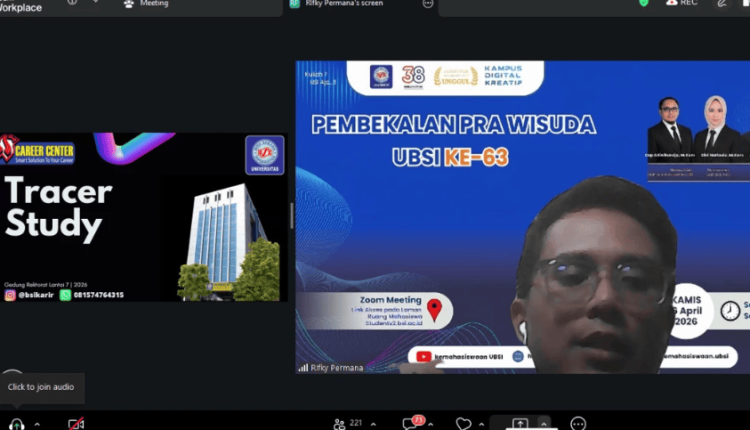Click the Join Audio headphone icon

17,424
